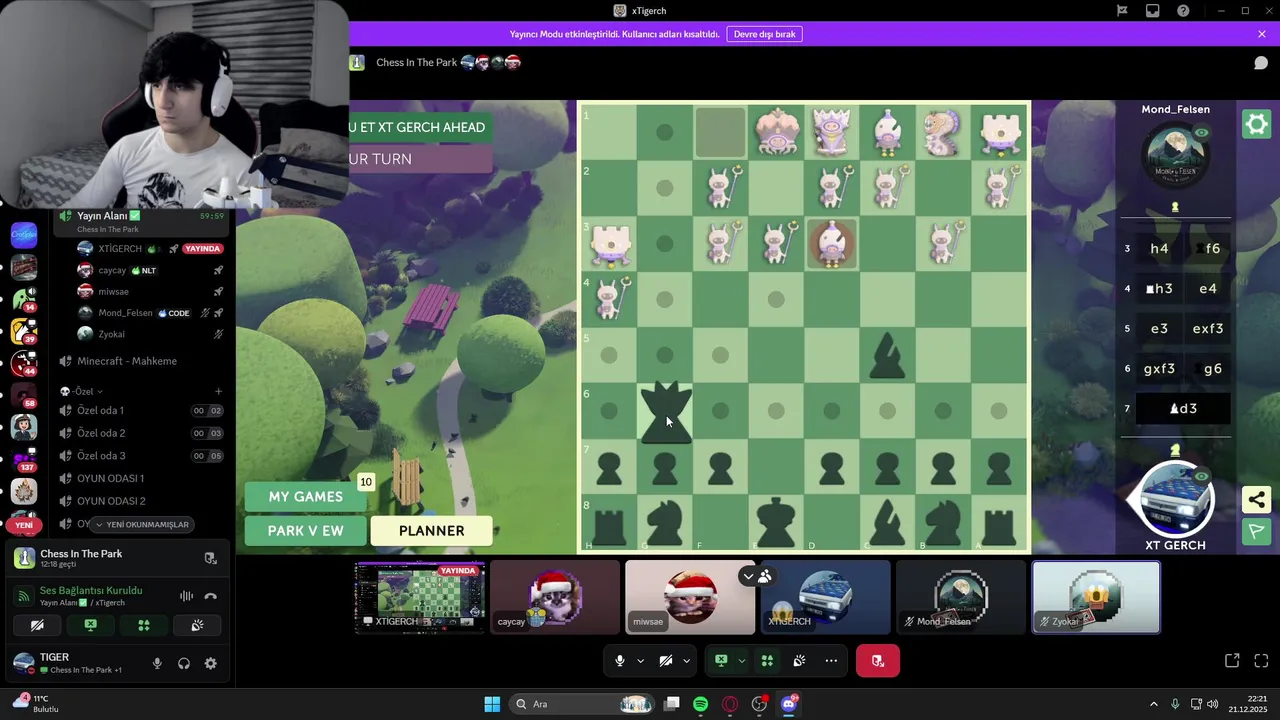This screenshot has height=720, width=1280.
Task: Open the activity chat bubble icon
Action: point(1261,62)
